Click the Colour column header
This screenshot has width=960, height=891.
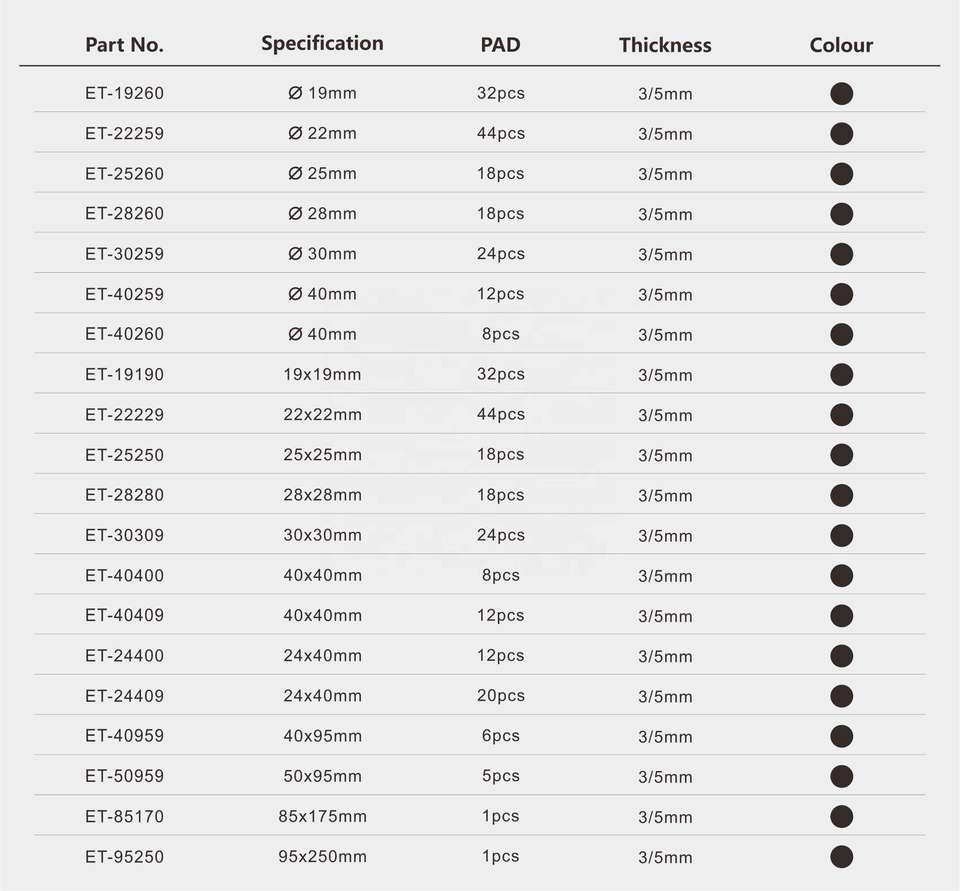841,45
